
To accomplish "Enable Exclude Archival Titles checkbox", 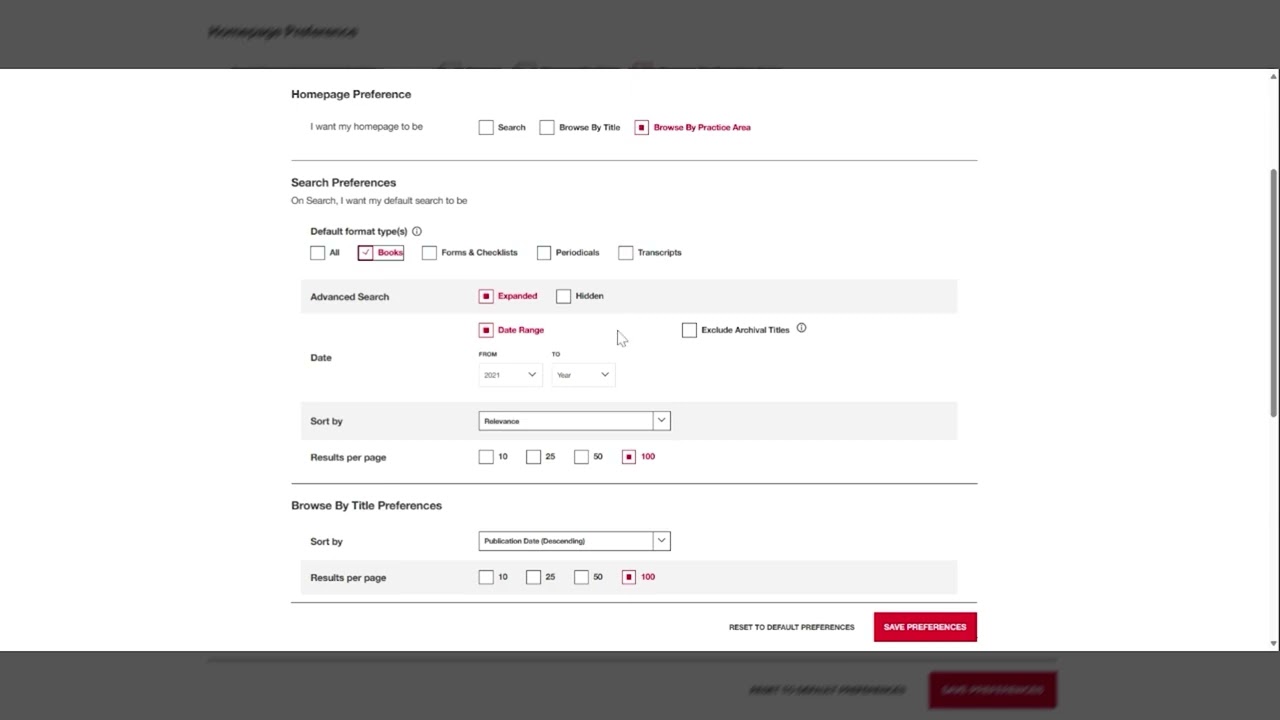I will click(689, 330).
